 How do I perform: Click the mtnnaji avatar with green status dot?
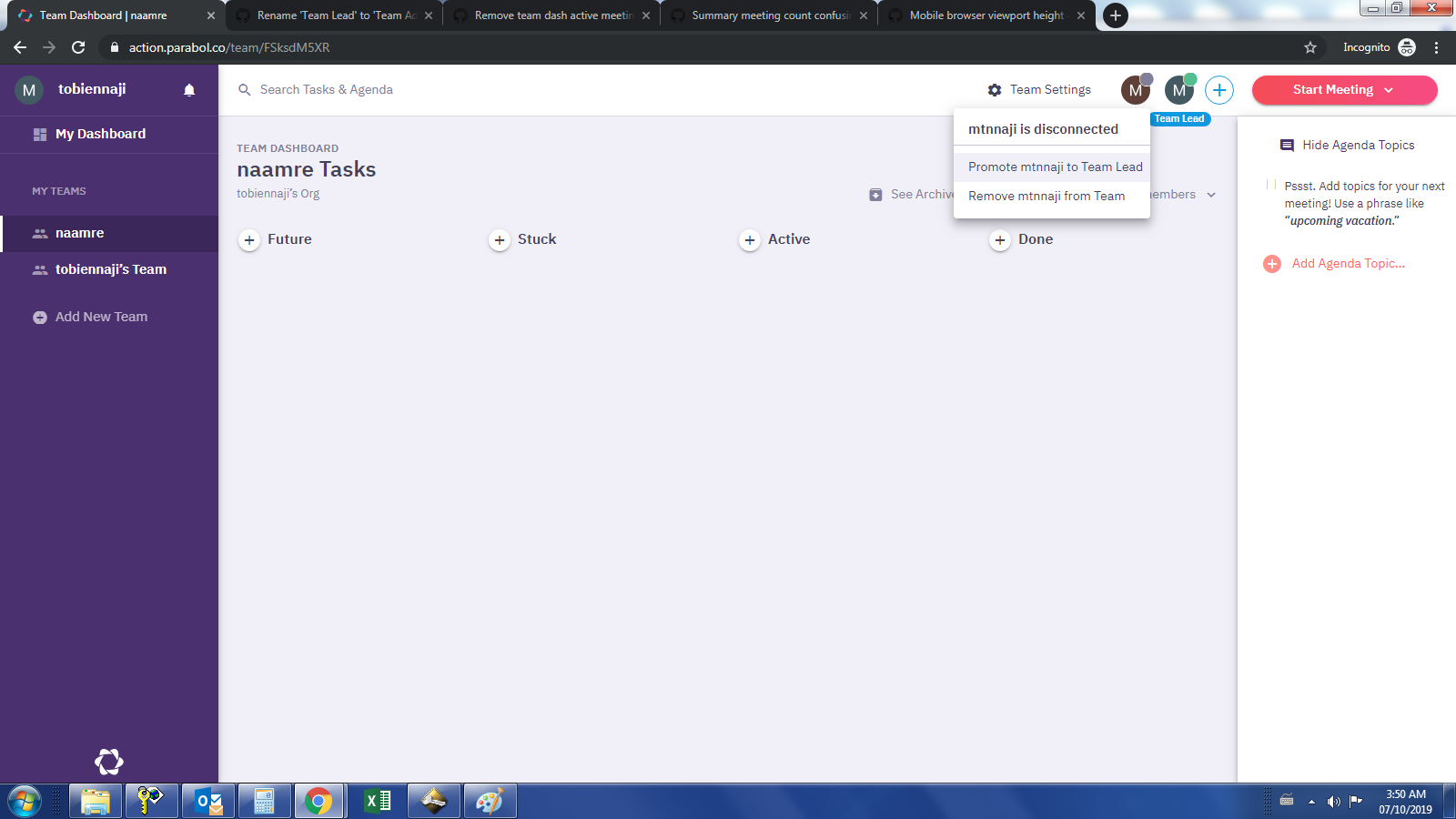coord(1178,90)
